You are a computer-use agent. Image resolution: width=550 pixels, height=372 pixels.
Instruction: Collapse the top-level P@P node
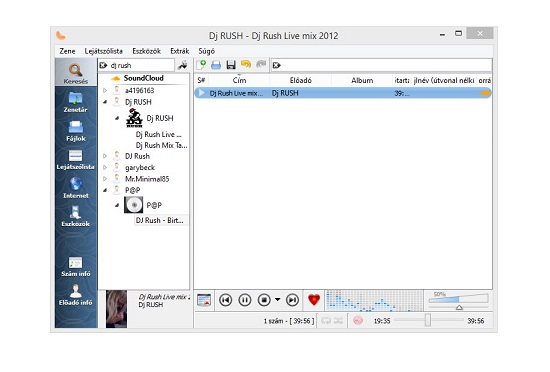click(x=105, y=190)
